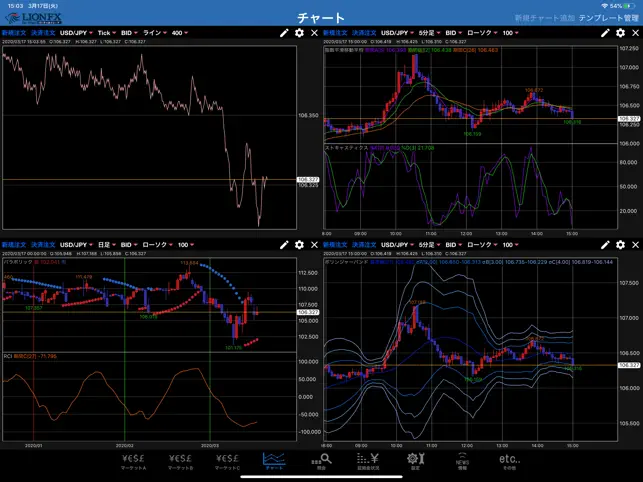643x482 pixels.
Task: Expand the Tick timeframe dropdown
Action: pyautogui.click(x=107, y=33)
